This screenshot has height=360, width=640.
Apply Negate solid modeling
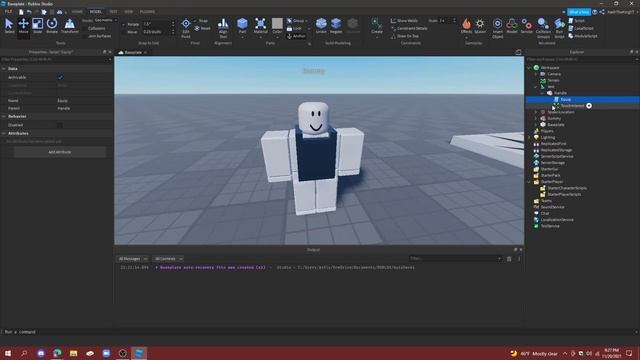tap(336, 26)
